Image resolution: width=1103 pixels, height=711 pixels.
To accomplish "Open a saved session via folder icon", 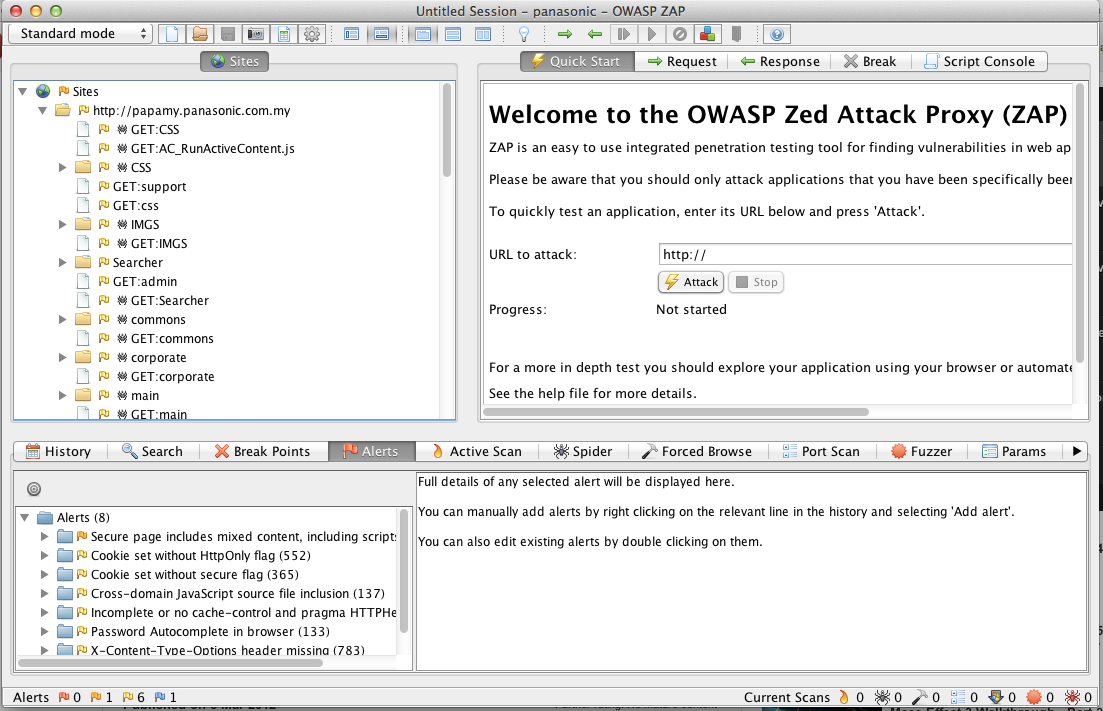I will pyautogui.click(x=200, y=34).
